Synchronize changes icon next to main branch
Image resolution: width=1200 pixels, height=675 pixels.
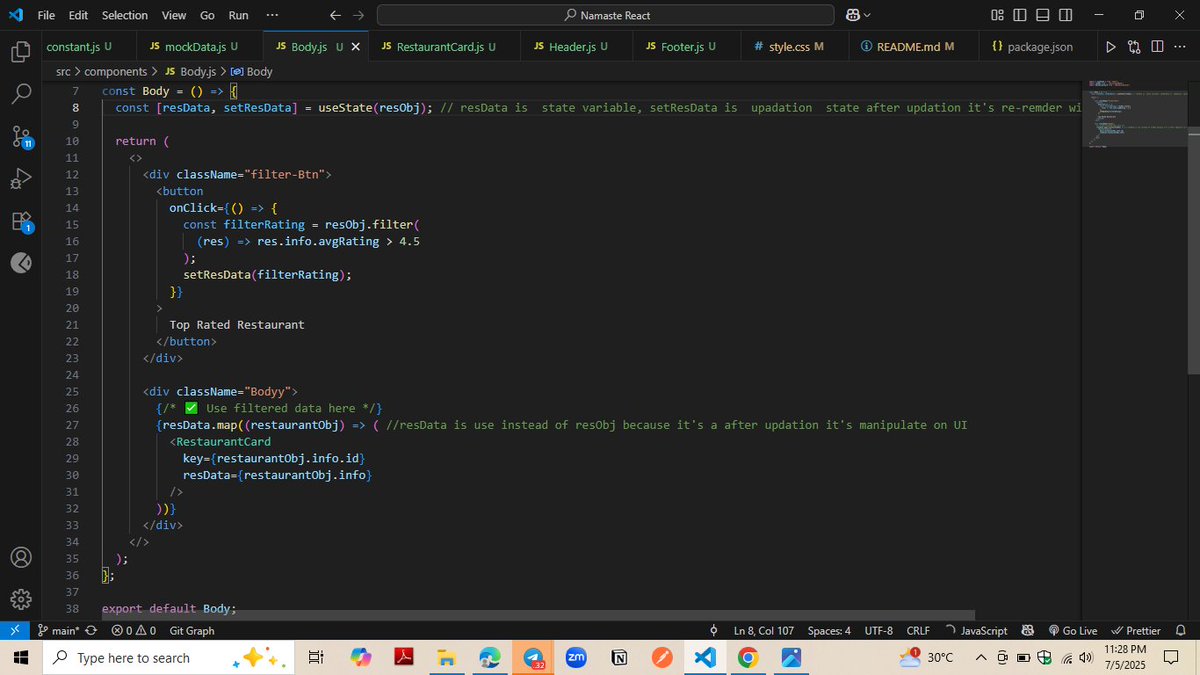pos(92,631)
